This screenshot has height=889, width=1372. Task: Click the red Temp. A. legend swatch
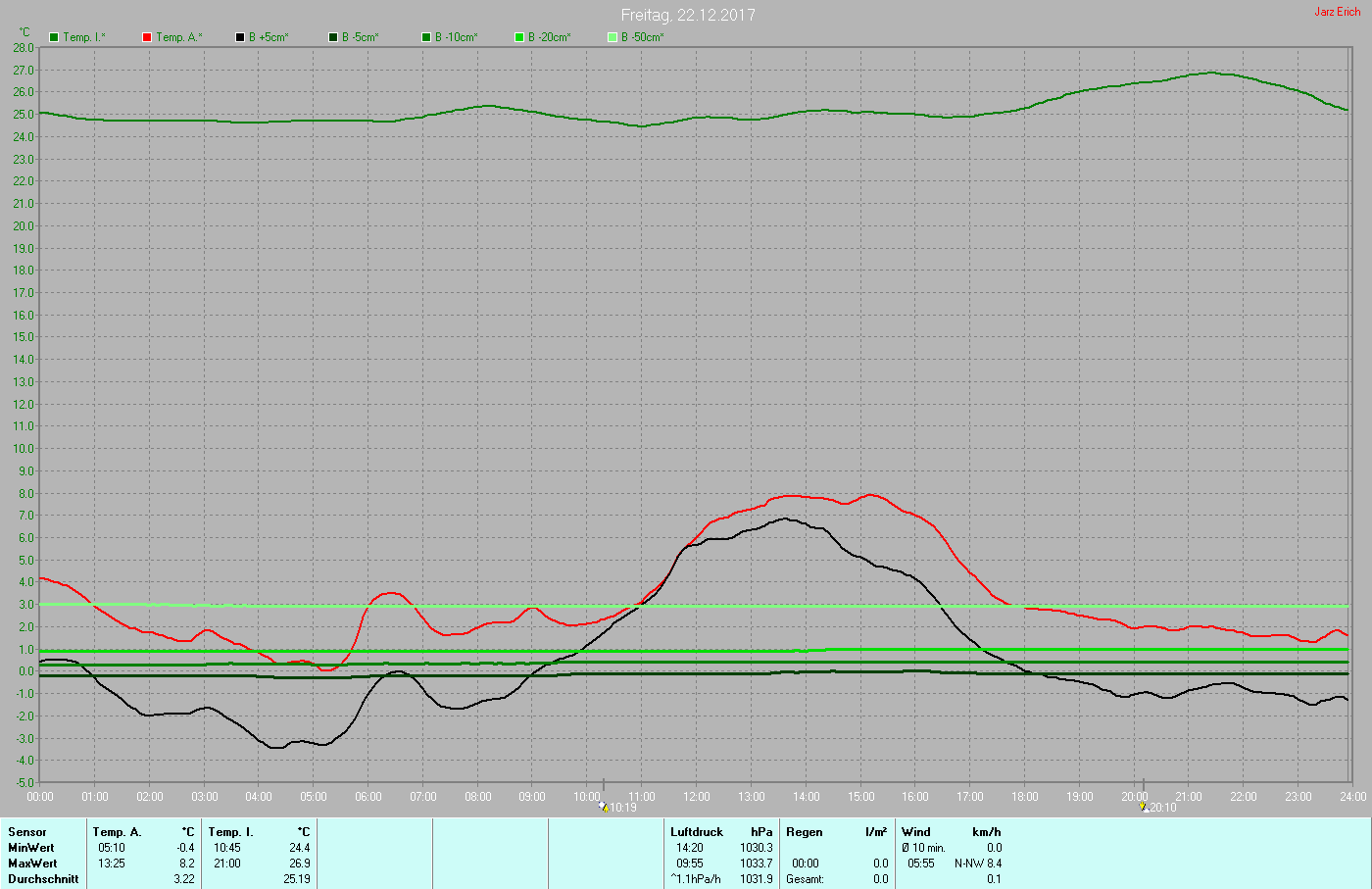147,37
